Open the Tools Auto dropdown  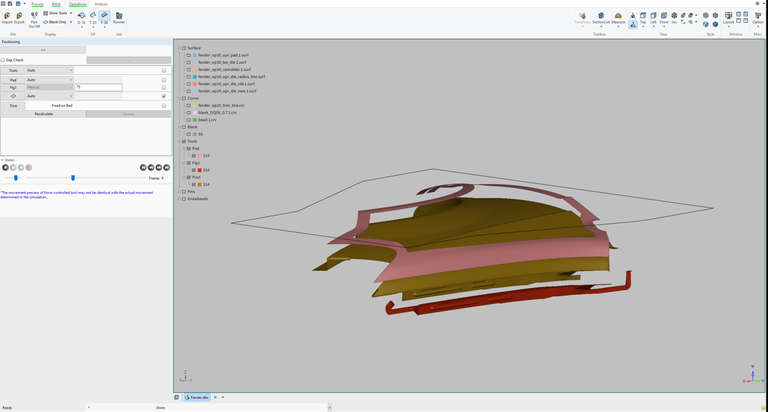tap(49, 70)
